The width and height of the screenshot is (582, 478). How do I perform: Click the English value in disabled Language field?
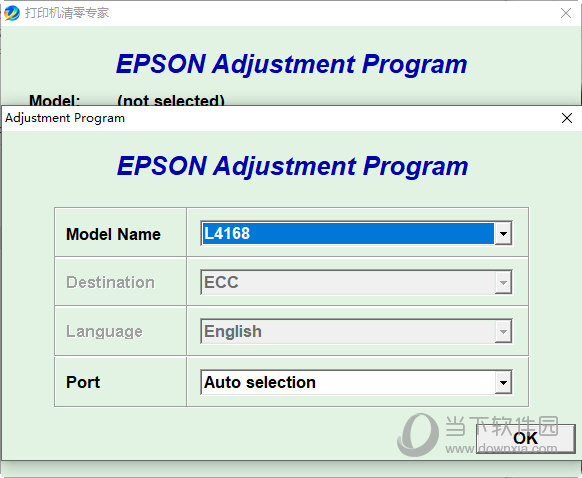click(x=233, y=331)
